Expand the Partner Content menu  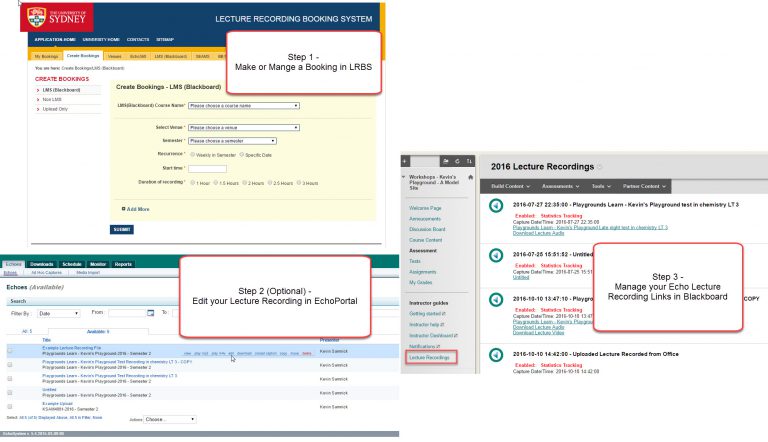(x=644, y=186)
